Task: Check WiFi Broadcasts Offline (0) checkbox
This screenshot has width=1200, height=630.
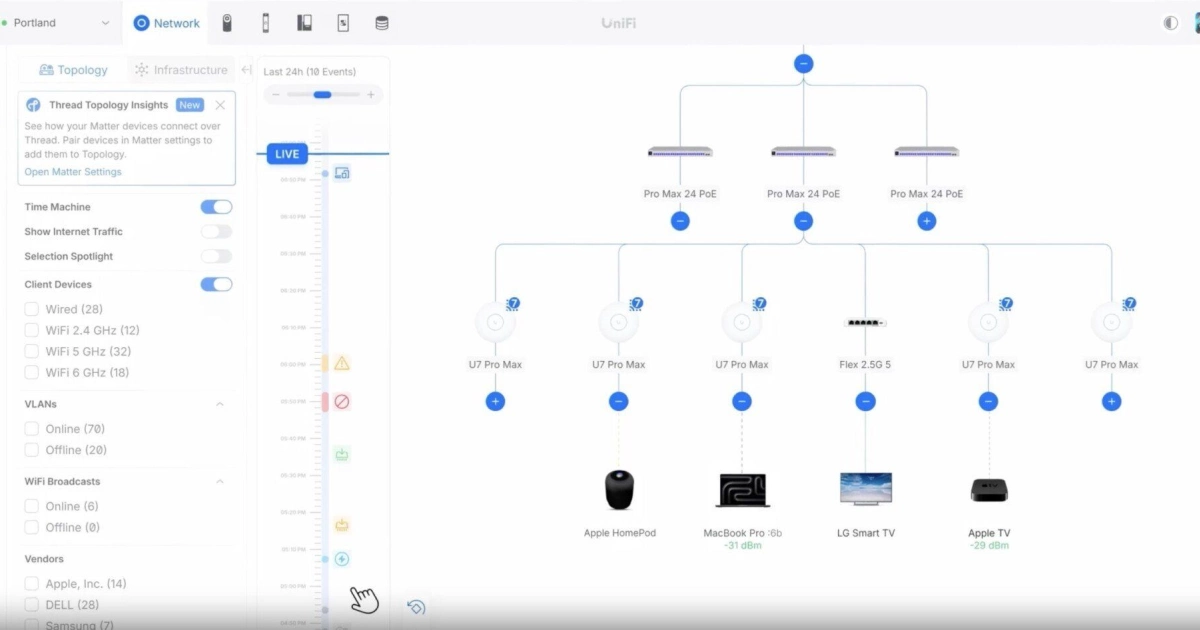Action: click(32, 527)
